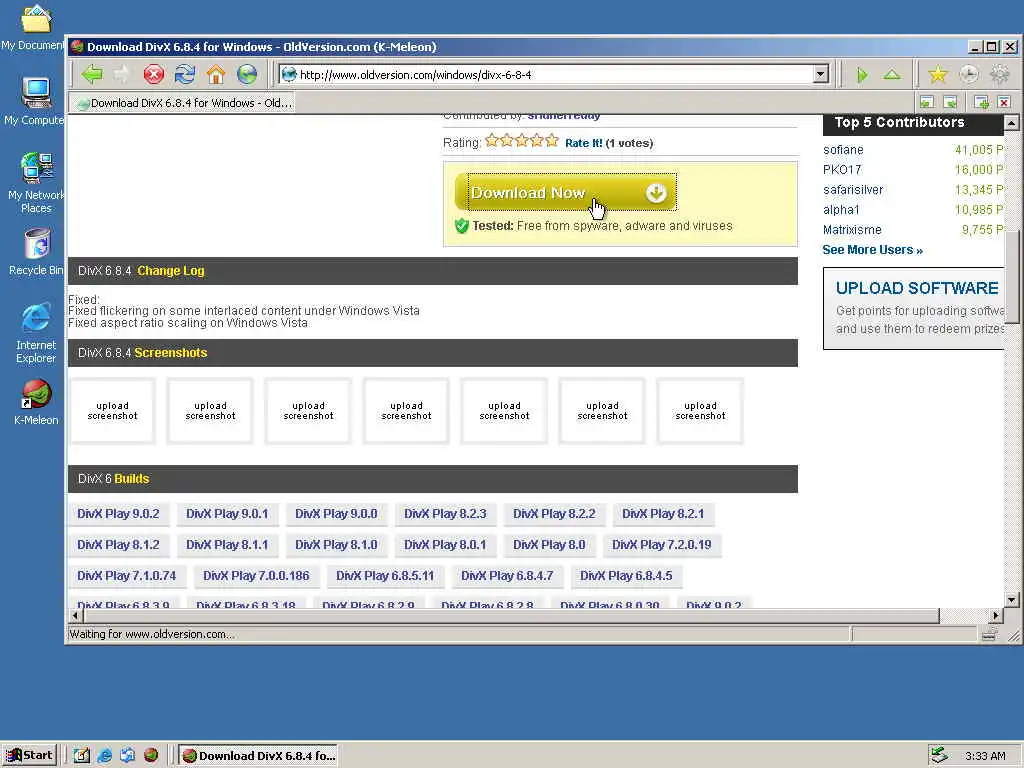The height and width of the screenshot is (768, 1024).
Task: Open contributor PKO17
Action: pos(842,170)
